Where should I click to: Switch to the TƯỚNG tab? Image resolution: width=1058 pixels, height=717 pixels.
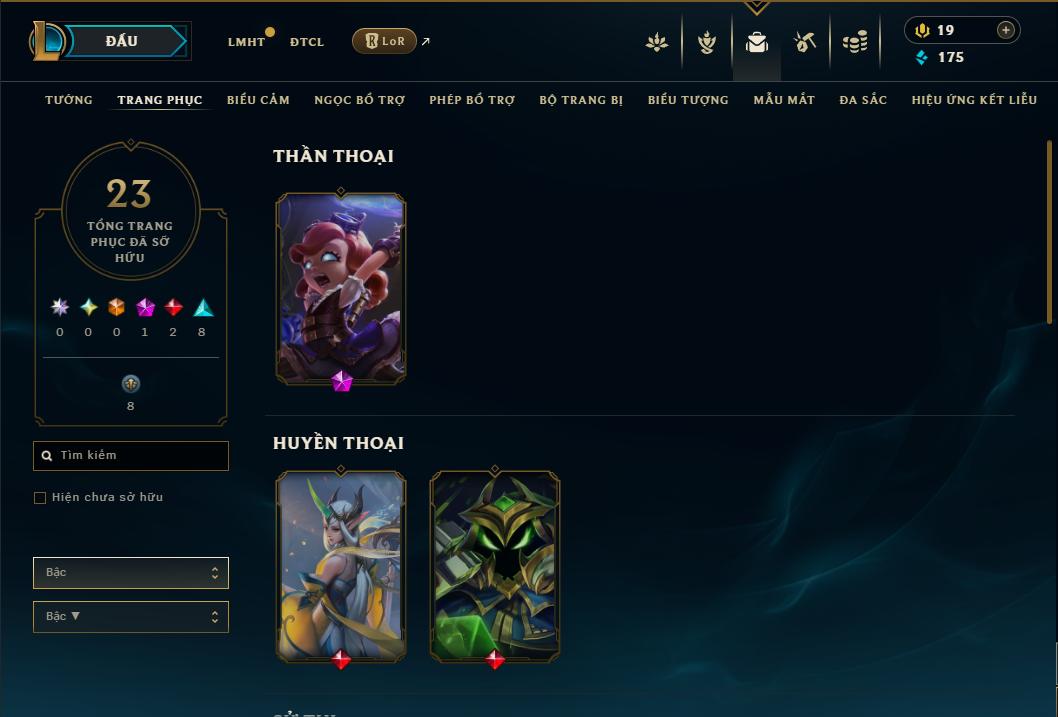click(x=69, y=100)
